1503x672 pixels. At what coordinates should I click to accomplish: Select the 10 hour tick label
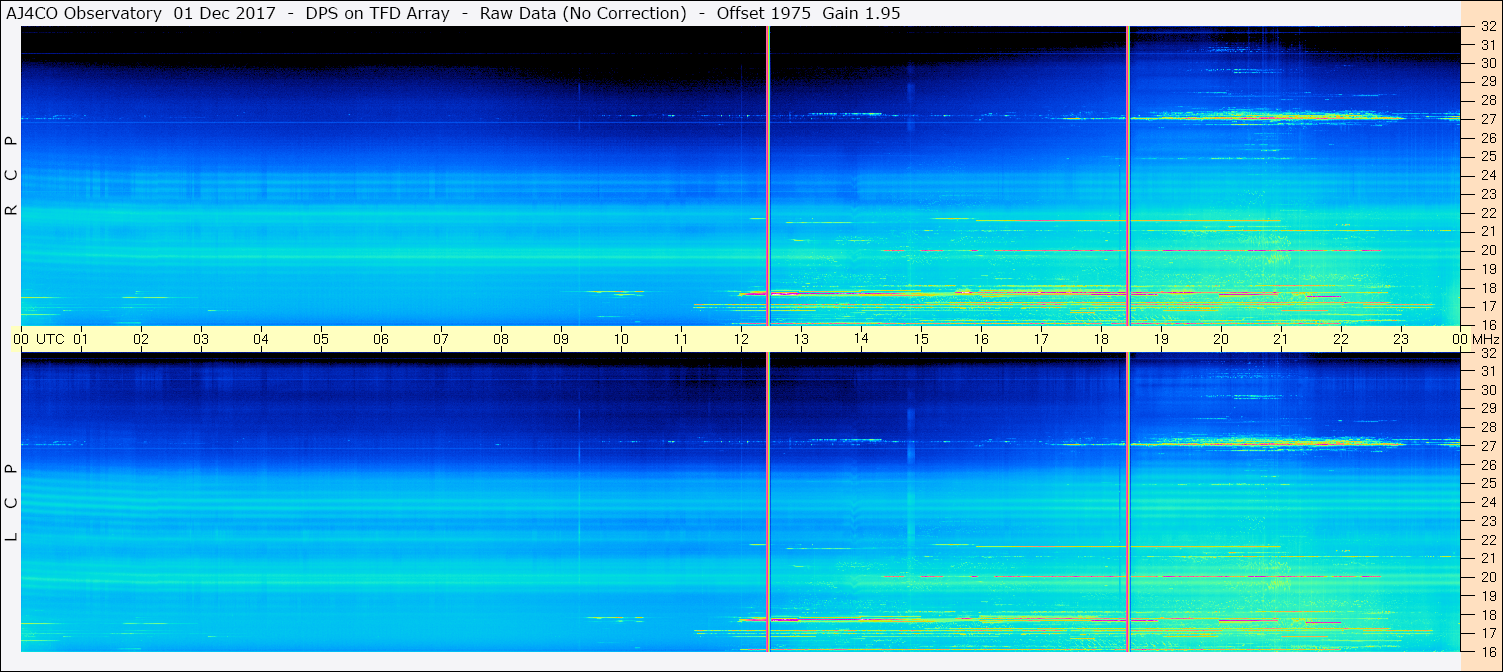tap(621, 339)
